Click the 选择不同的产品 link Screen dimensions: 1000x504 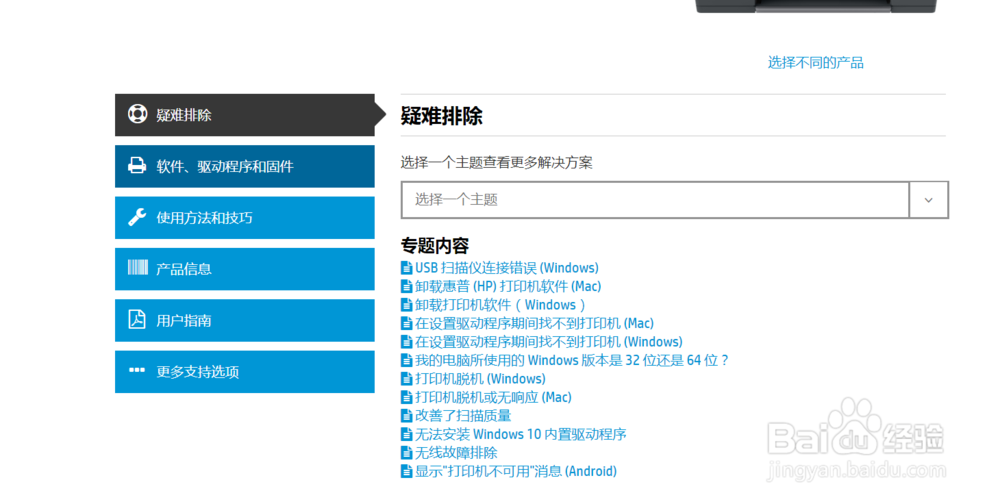click(x=815, y=63)
